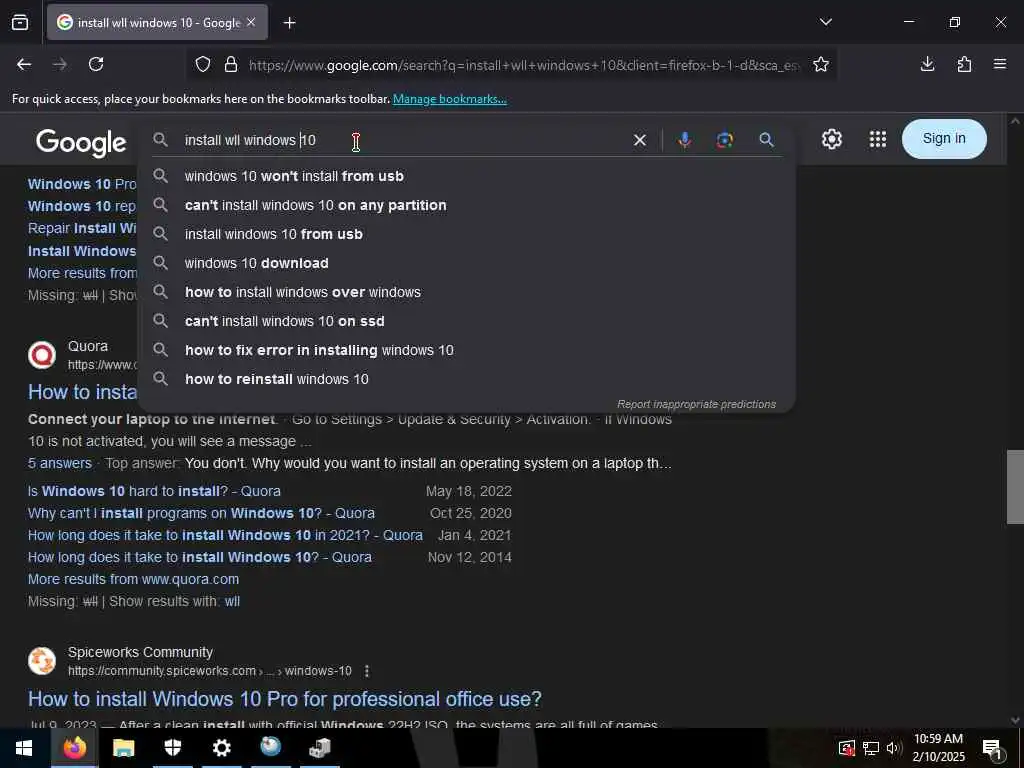
Task: Open Spiceworks result three-dot options
Action: (x=367, y=671)
